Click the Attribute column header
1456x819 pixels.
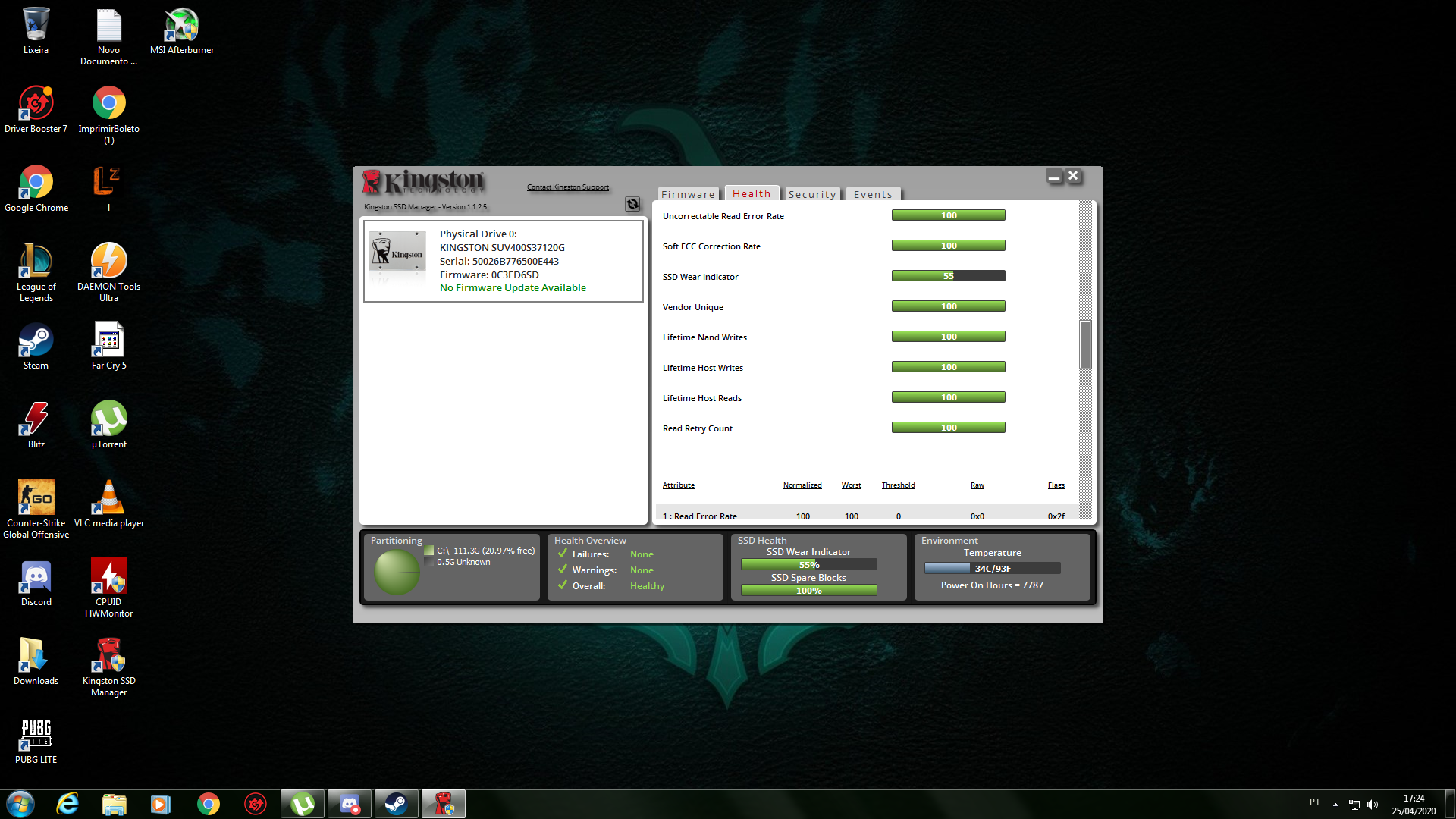tap(679, 485)
